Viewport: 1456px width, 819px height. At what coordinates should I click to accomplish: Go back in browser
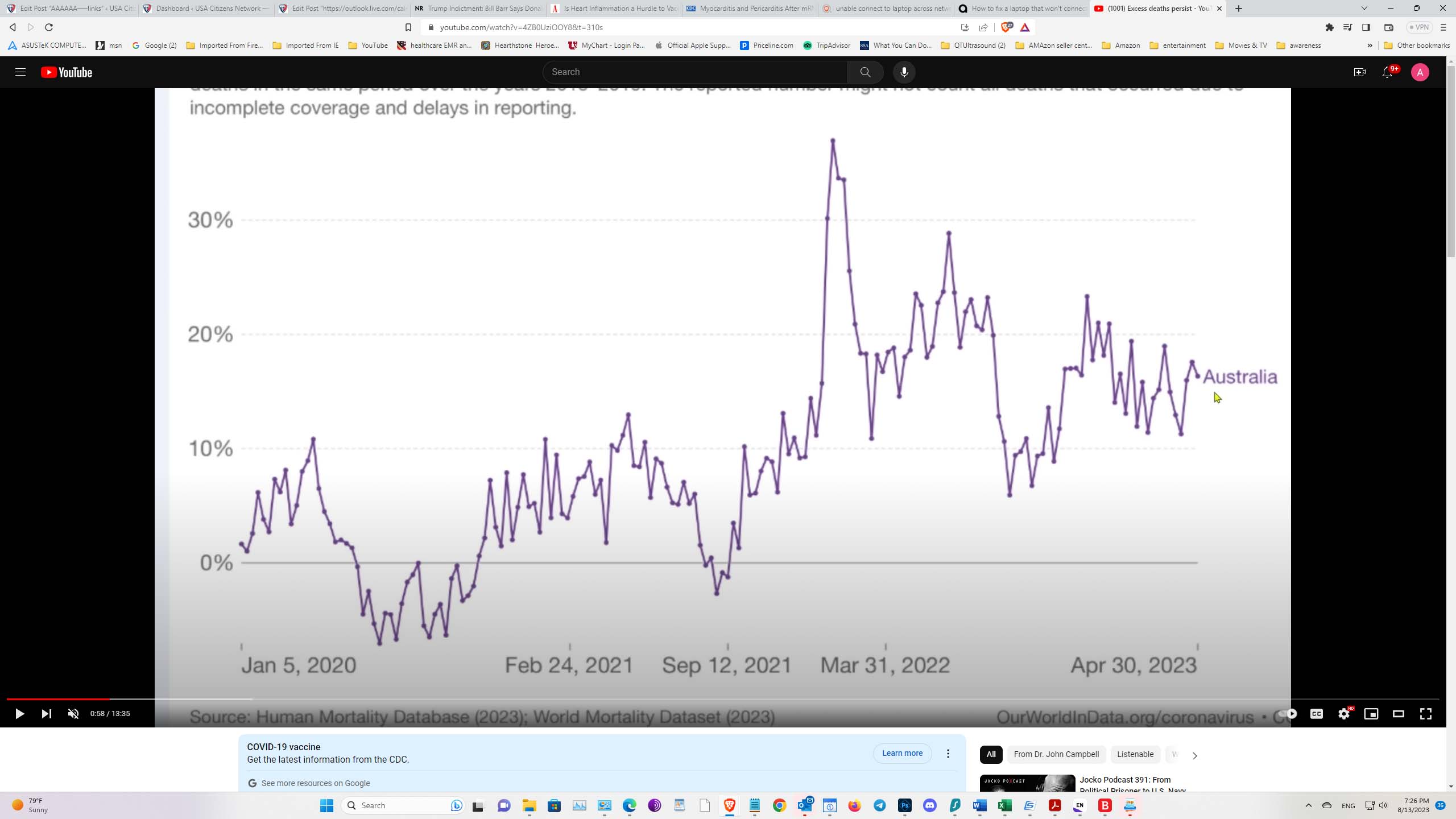point(13,27)
